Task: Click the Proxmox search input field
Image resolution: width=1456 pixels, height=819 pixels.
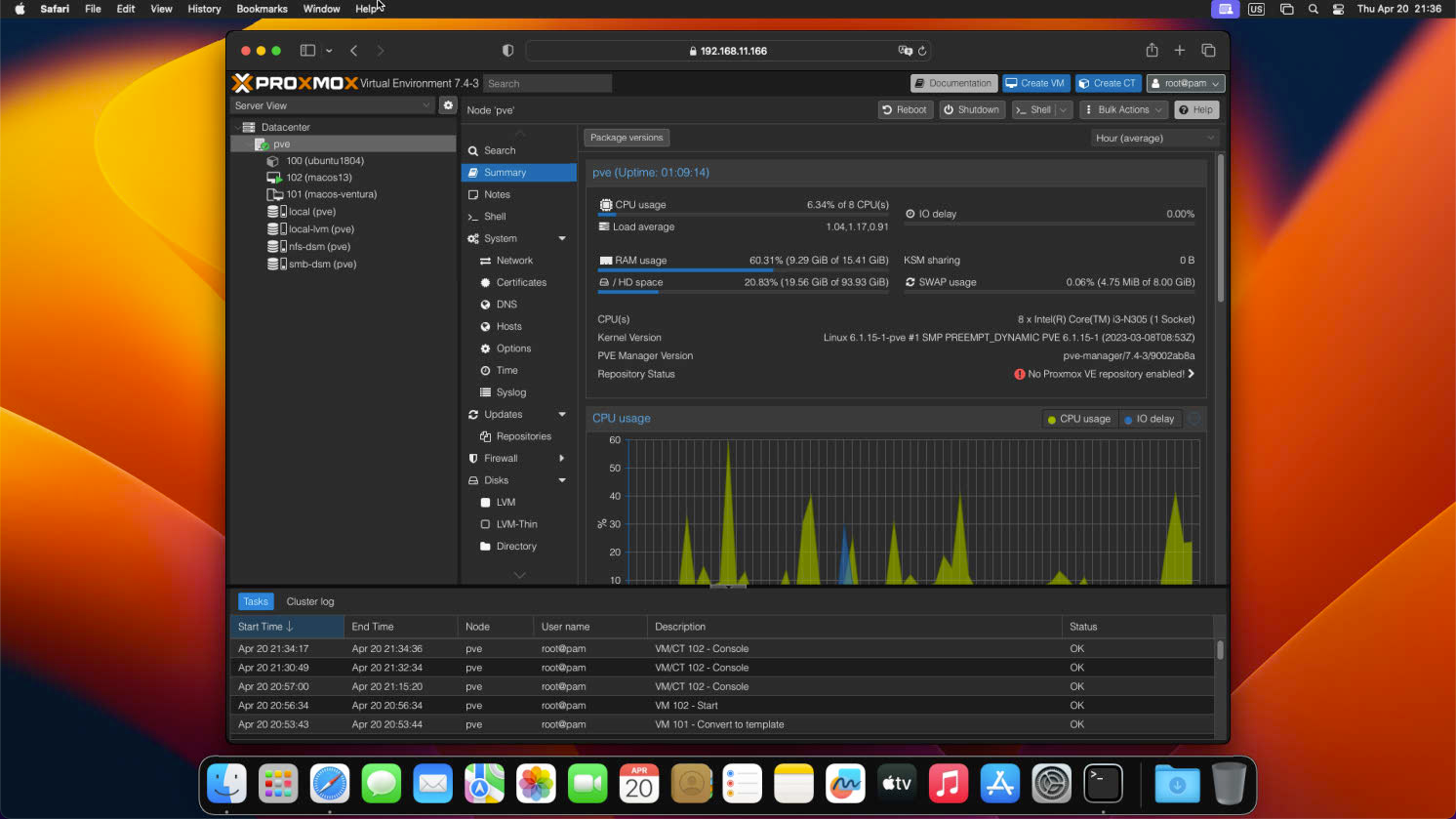Action: pyautogui.click(x=547, y=84)
